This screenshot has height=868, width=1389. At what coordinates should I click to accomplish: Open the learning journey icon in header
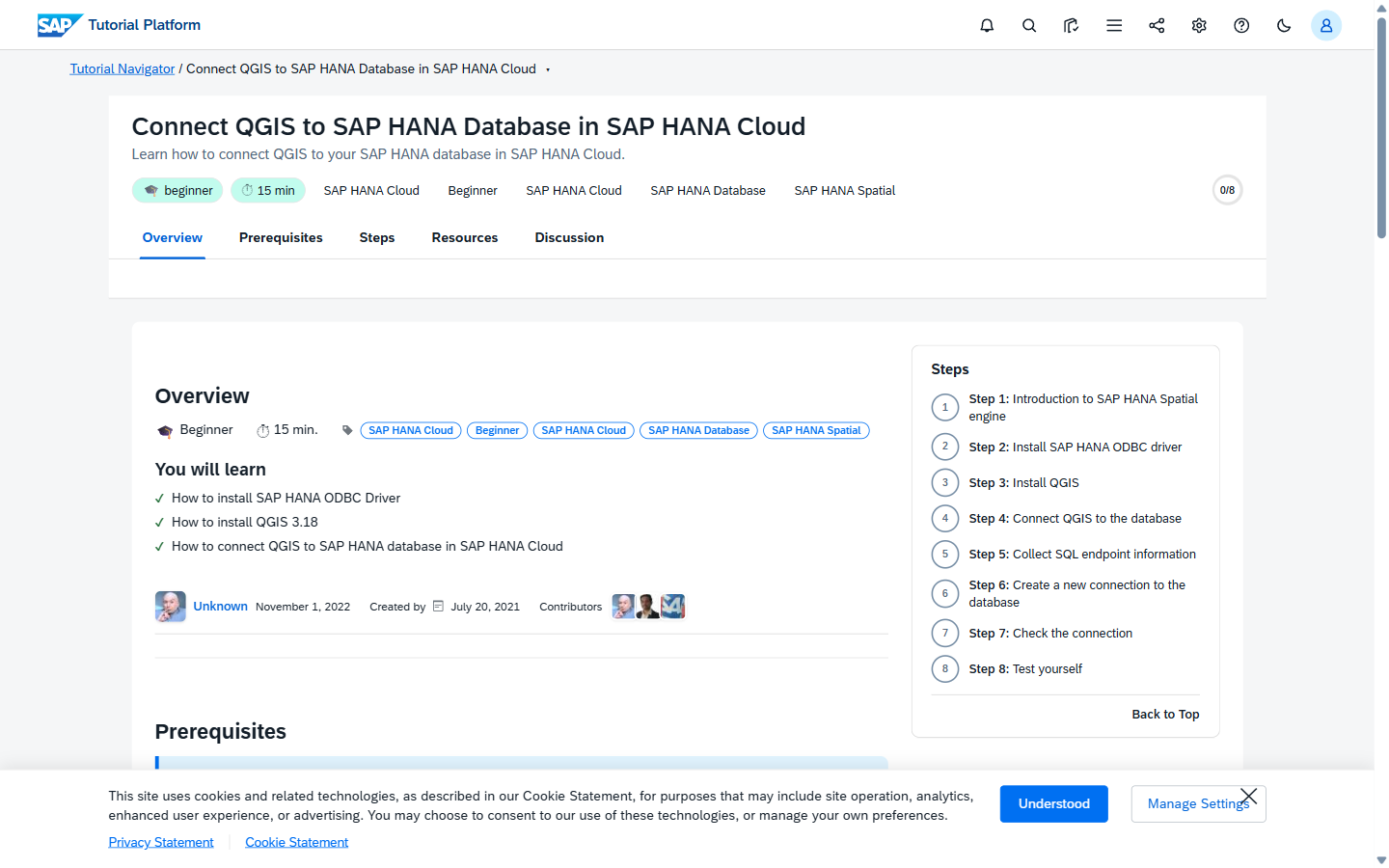point(1072,25)
